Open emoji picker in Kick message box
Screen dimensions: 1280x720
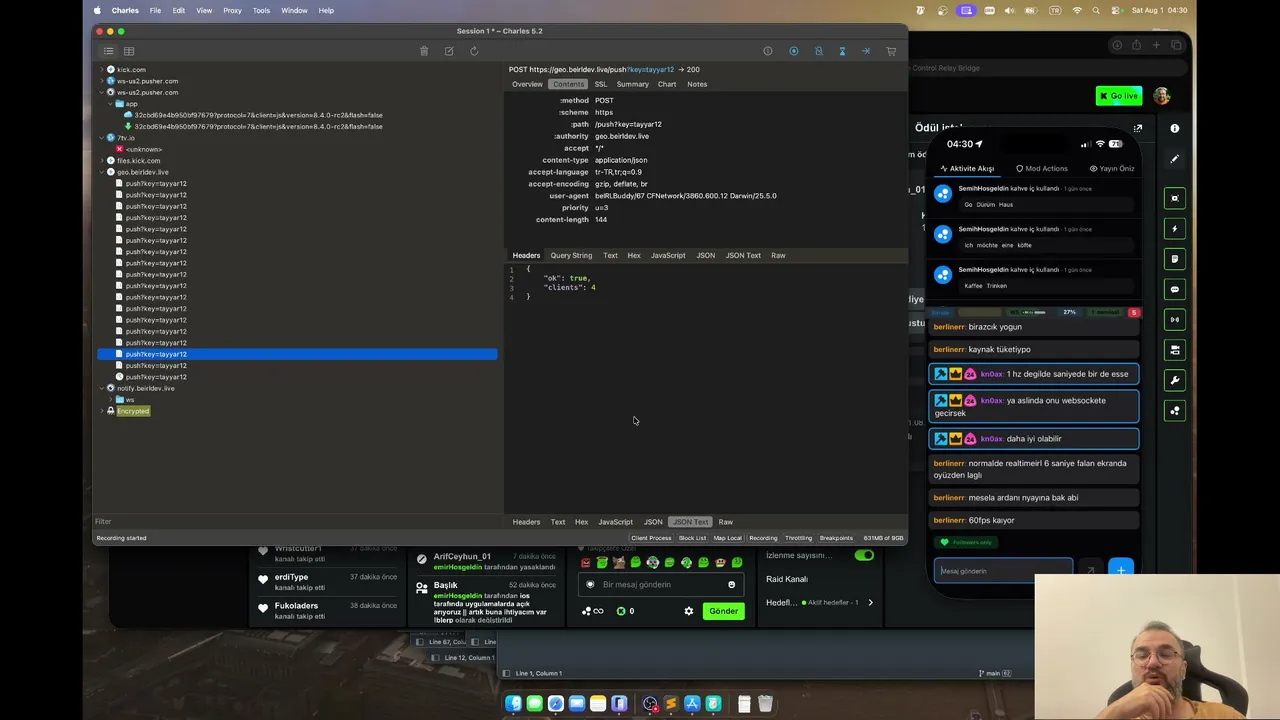pyautogui.click(x=732, y=585)
